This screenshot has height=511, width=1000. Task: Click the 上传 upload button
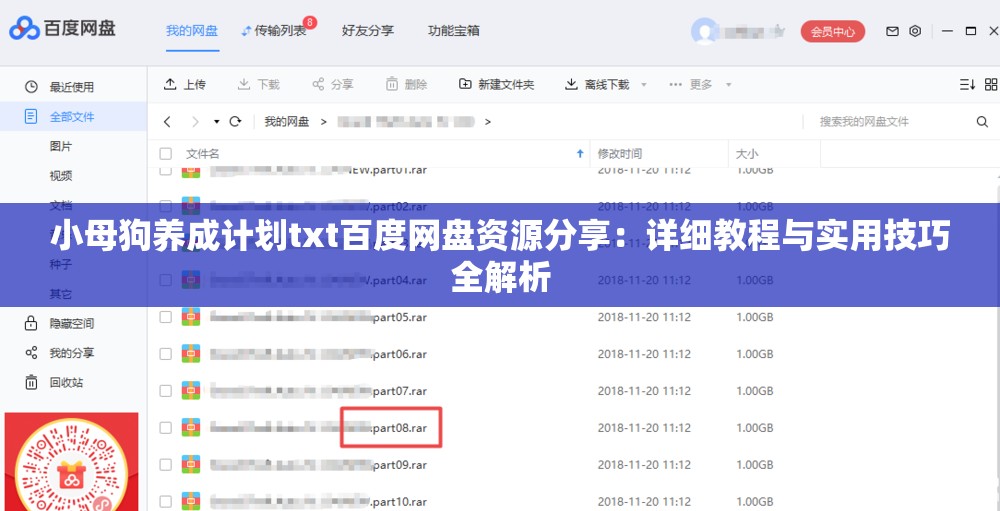tap(185, 85)
